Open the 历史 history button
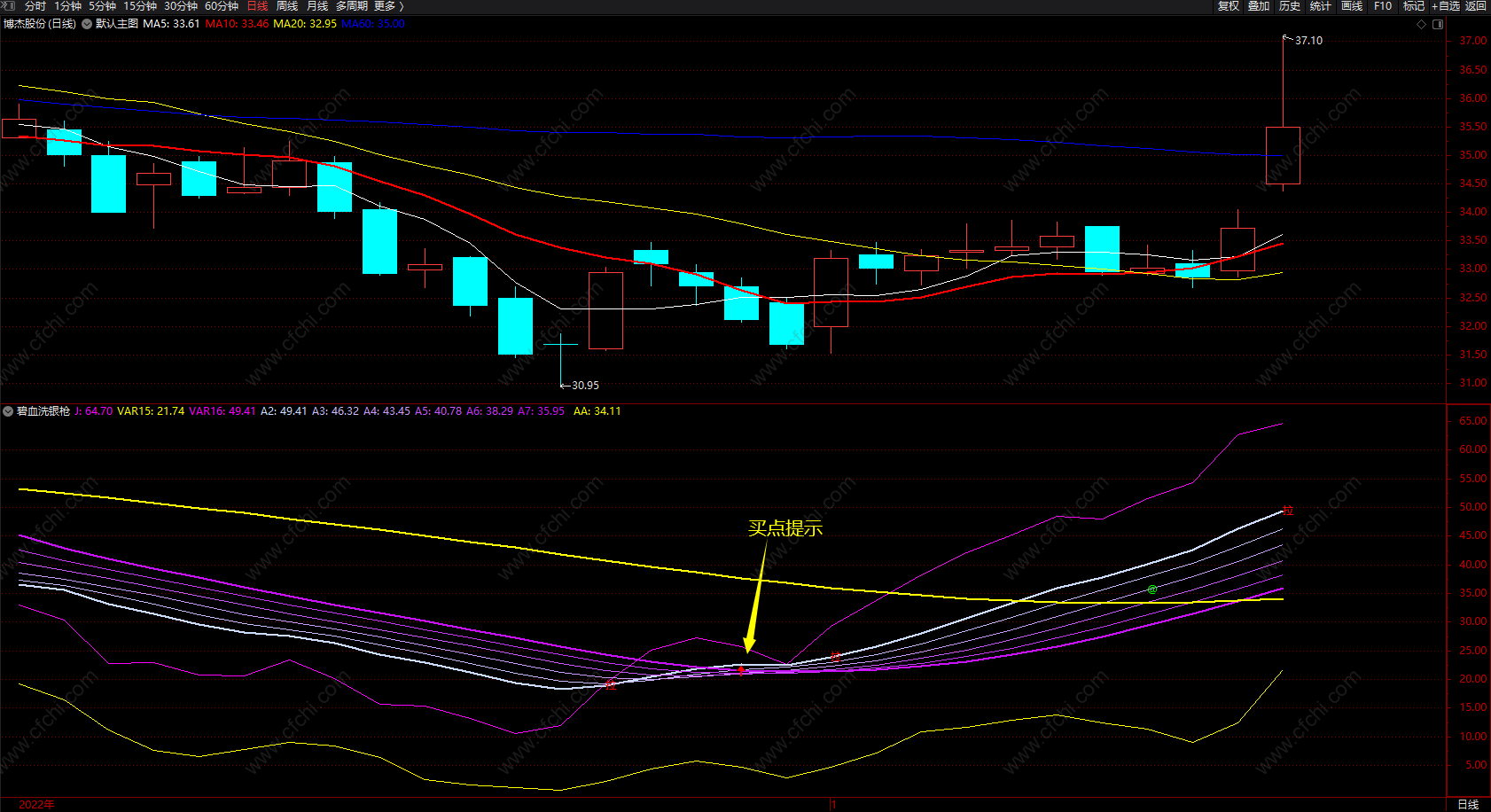 click(x=1290, y=6)
